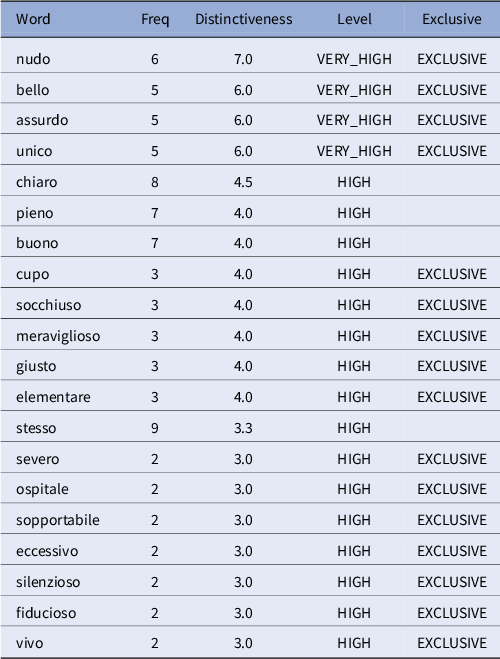
Task: Select EXCLUSIVE in the vivo row
Action: [x=452, y=643]
